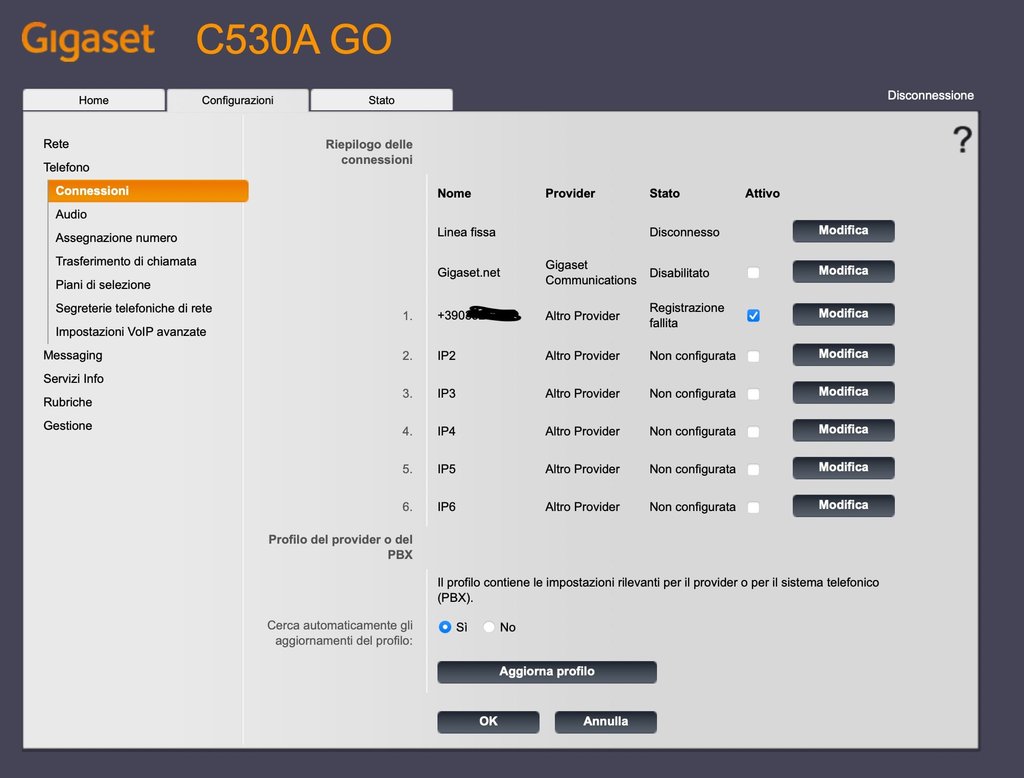
Task: Tick the Attivo checkbox for IP6
Action: click(753, 508)
